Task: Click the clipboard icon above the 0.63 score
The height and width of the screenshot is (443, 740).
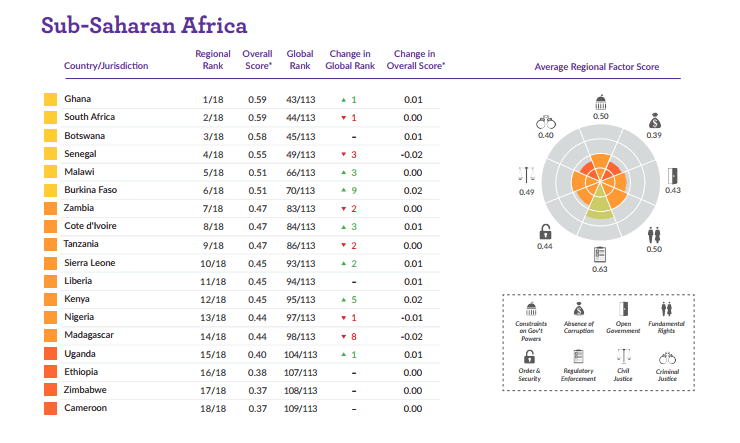Action: pos(600,254)
